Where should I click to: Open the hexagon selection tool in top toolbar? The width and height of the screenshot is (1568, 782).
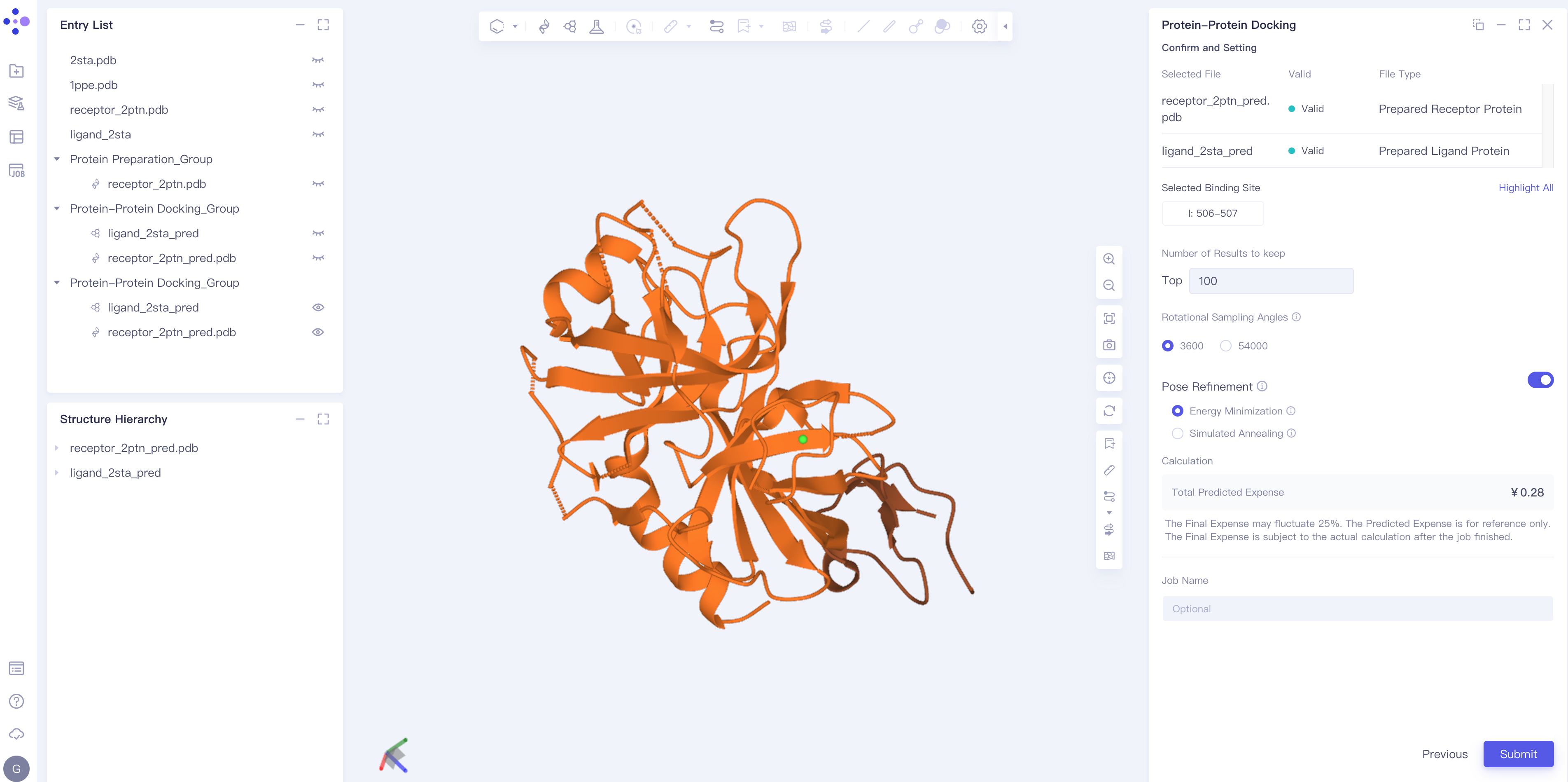point(497,26)
